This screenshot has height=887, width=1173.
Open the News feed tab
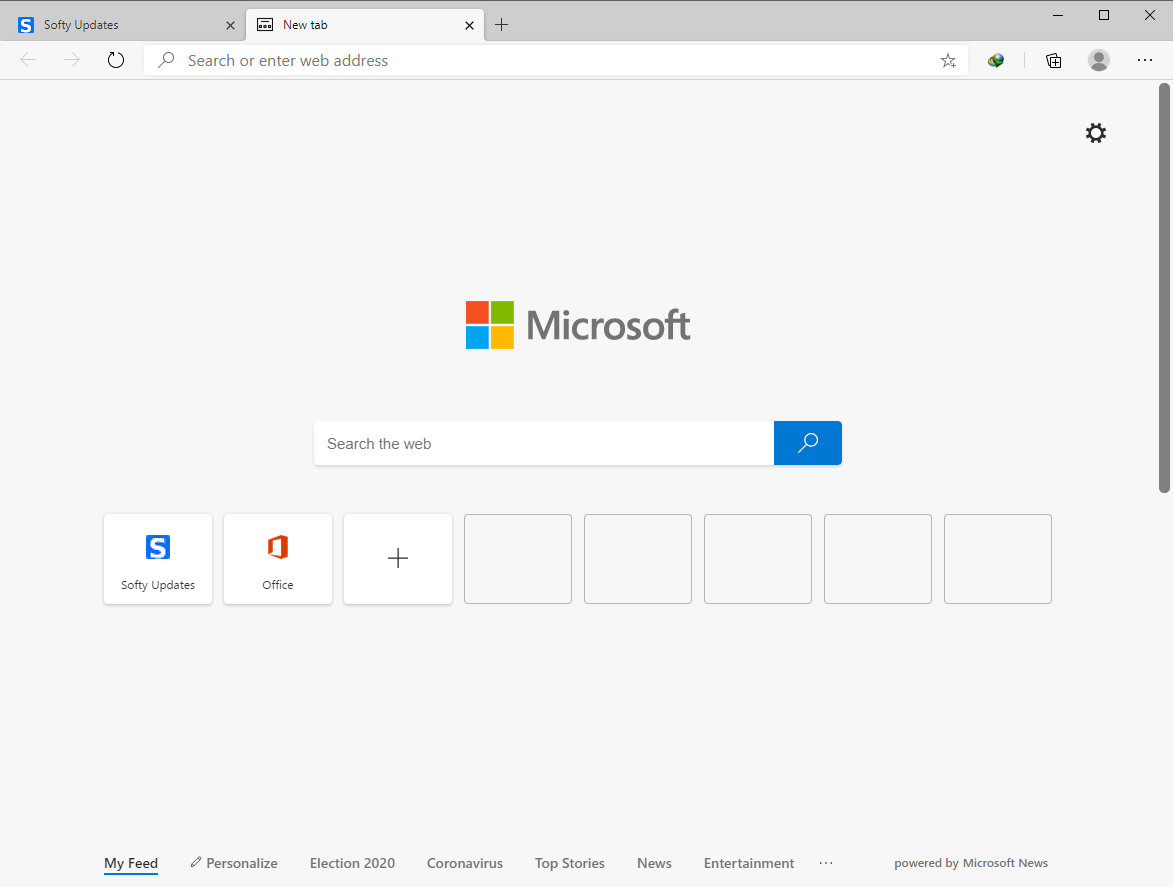coord(654,863)
